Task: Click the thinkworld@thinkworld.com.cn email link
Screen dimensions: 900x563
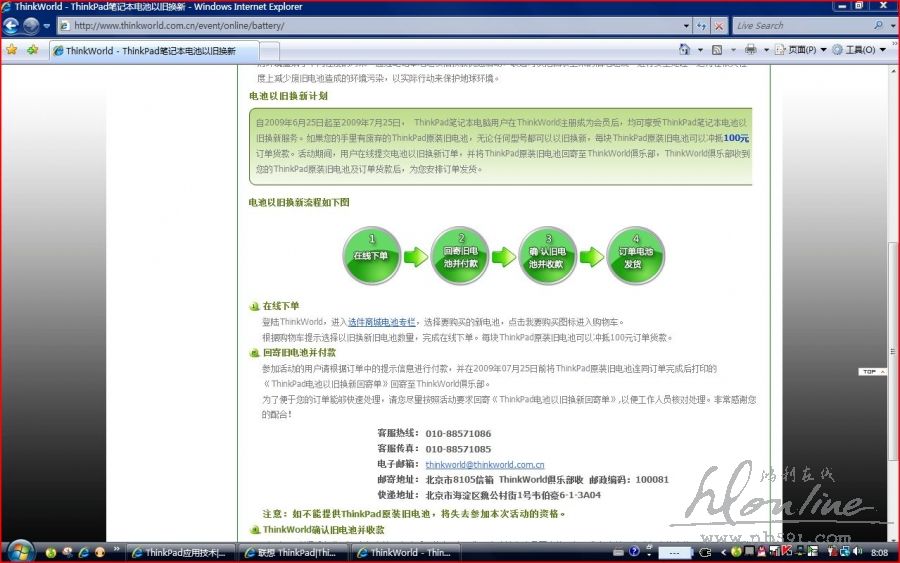Action: pos(485,465)
